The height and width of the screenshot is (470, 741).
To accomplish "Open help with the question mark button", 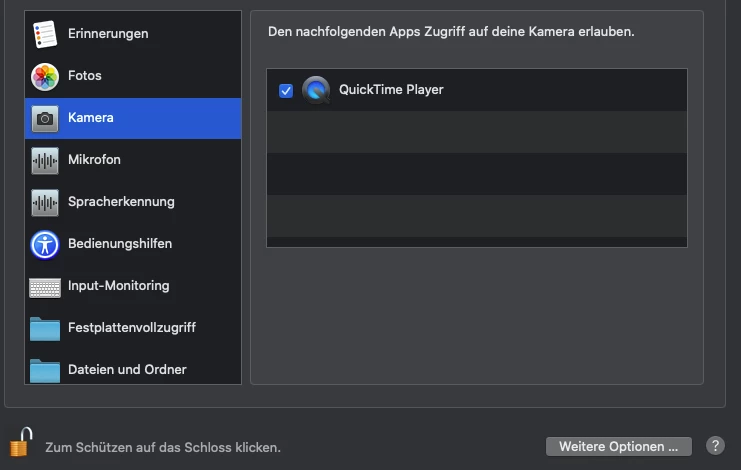I will click(715, 445).
